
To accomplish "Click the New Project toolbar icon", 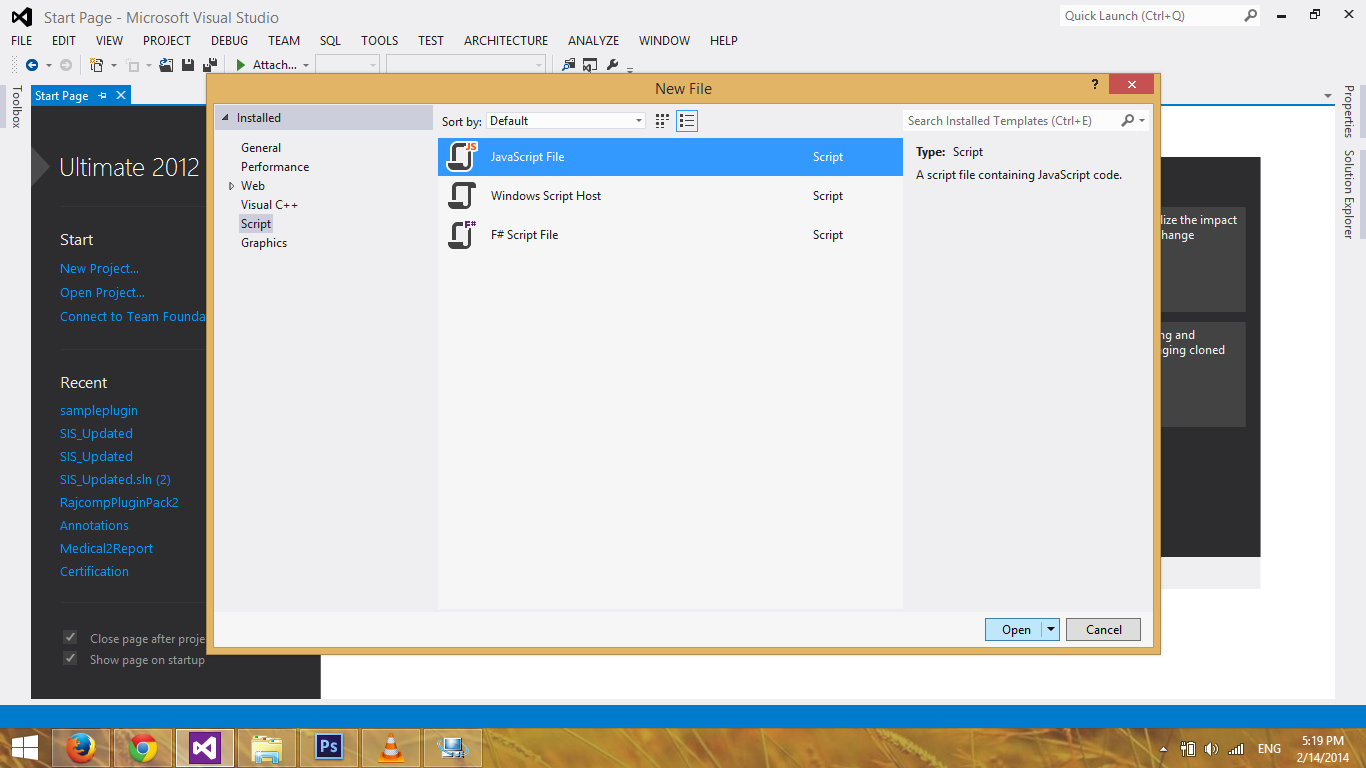I will point(97,65).
